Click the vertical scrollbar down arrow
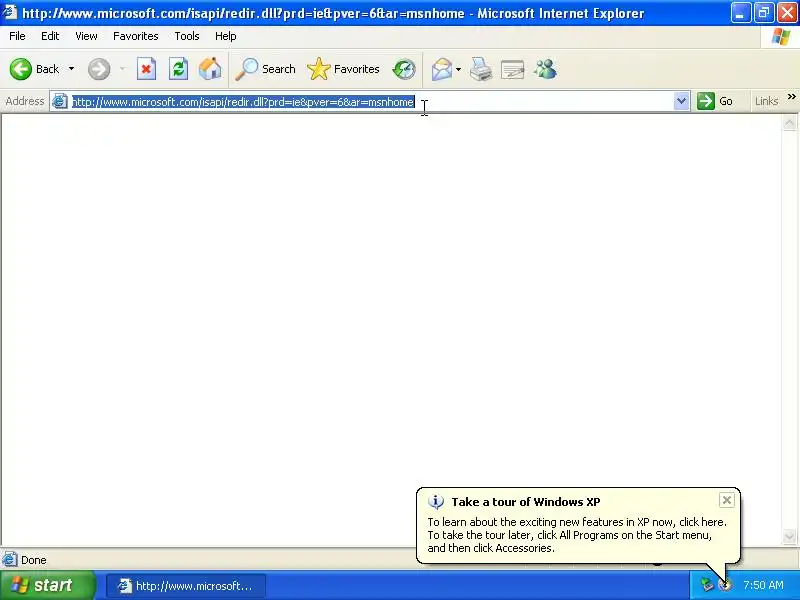This screenshot has width=800, height=600. [x=789, y=536]
